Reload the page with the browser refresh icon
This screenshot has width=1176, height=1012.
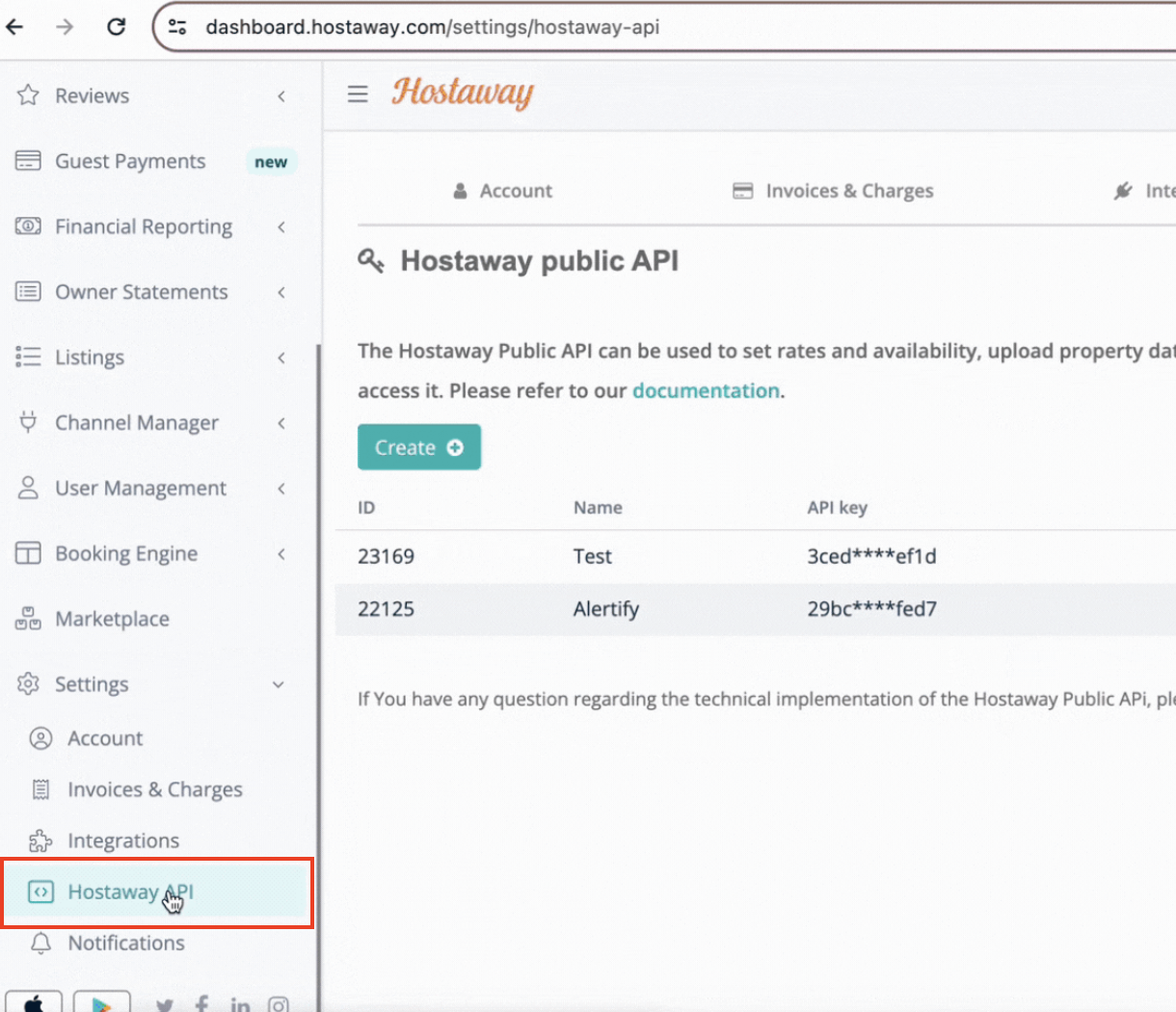tap(117, 27)
